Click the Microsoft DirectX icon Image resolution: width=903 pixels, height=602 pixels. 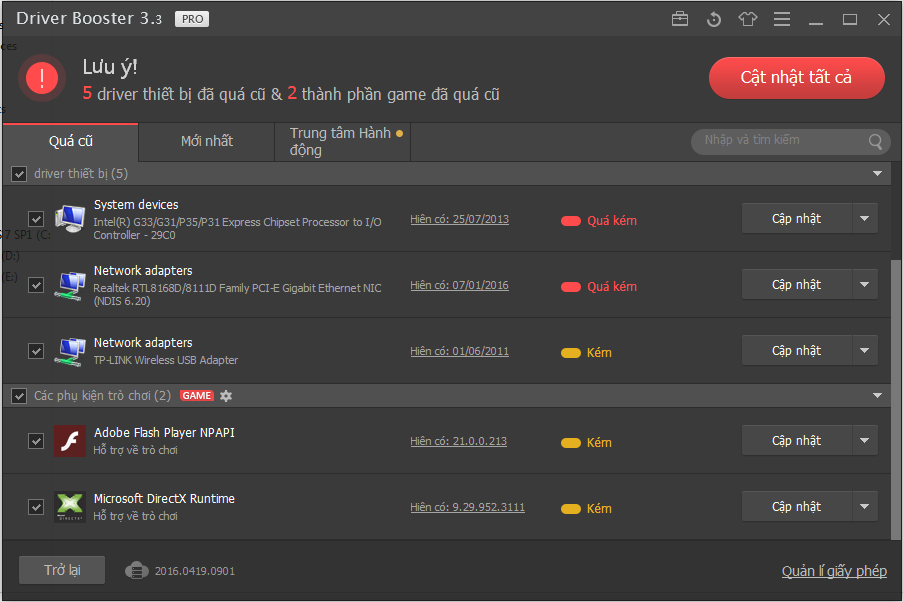70,507
